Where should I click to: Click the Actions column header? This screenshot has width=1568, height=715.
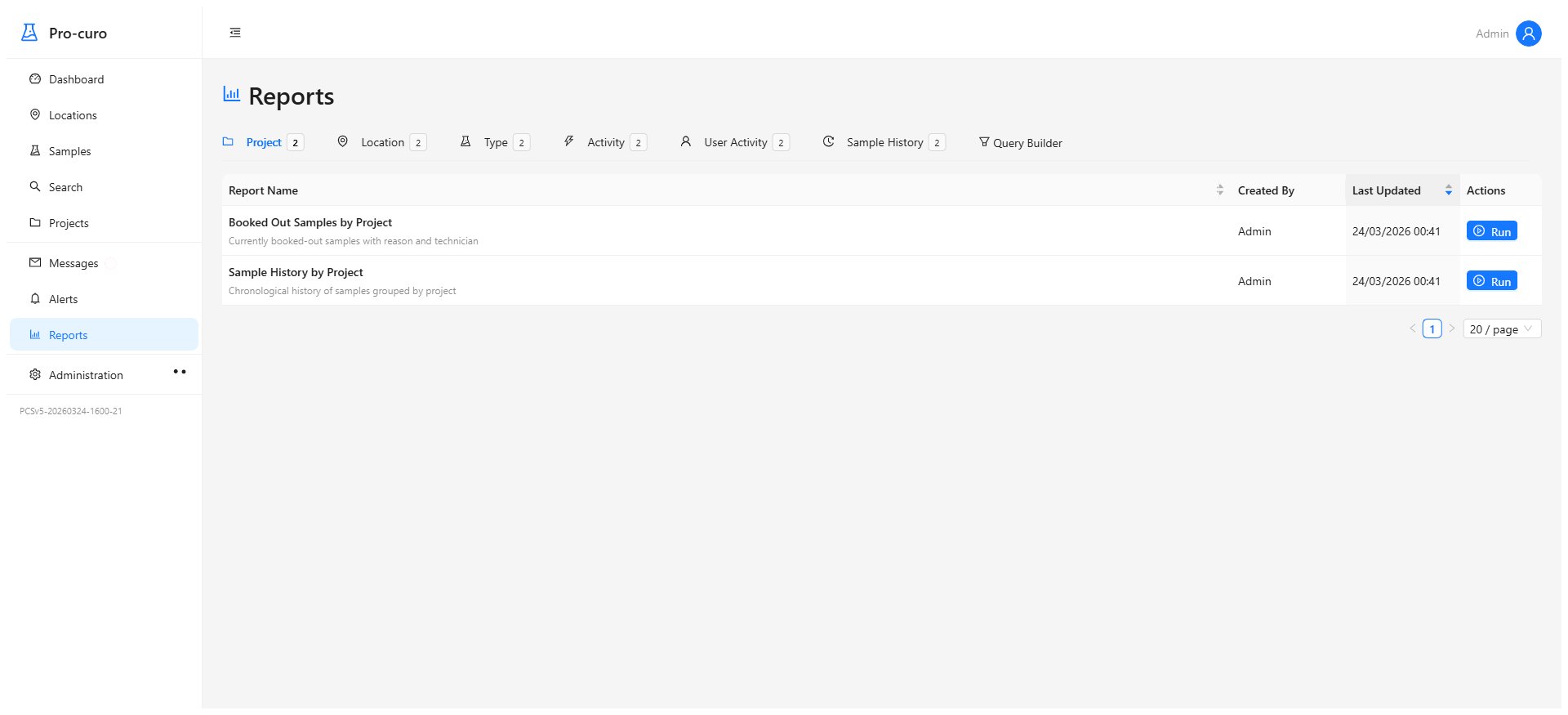tap(1500, 190)
